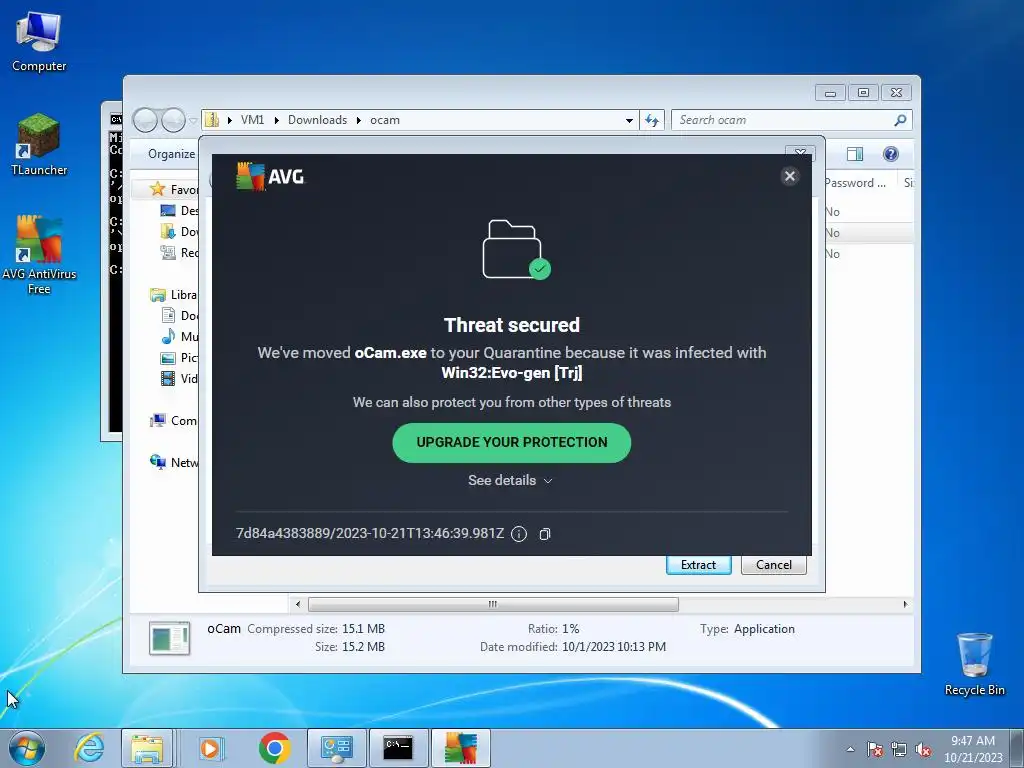
Task: Select ocam in address breadcrumb
Action: coord(385,120)
